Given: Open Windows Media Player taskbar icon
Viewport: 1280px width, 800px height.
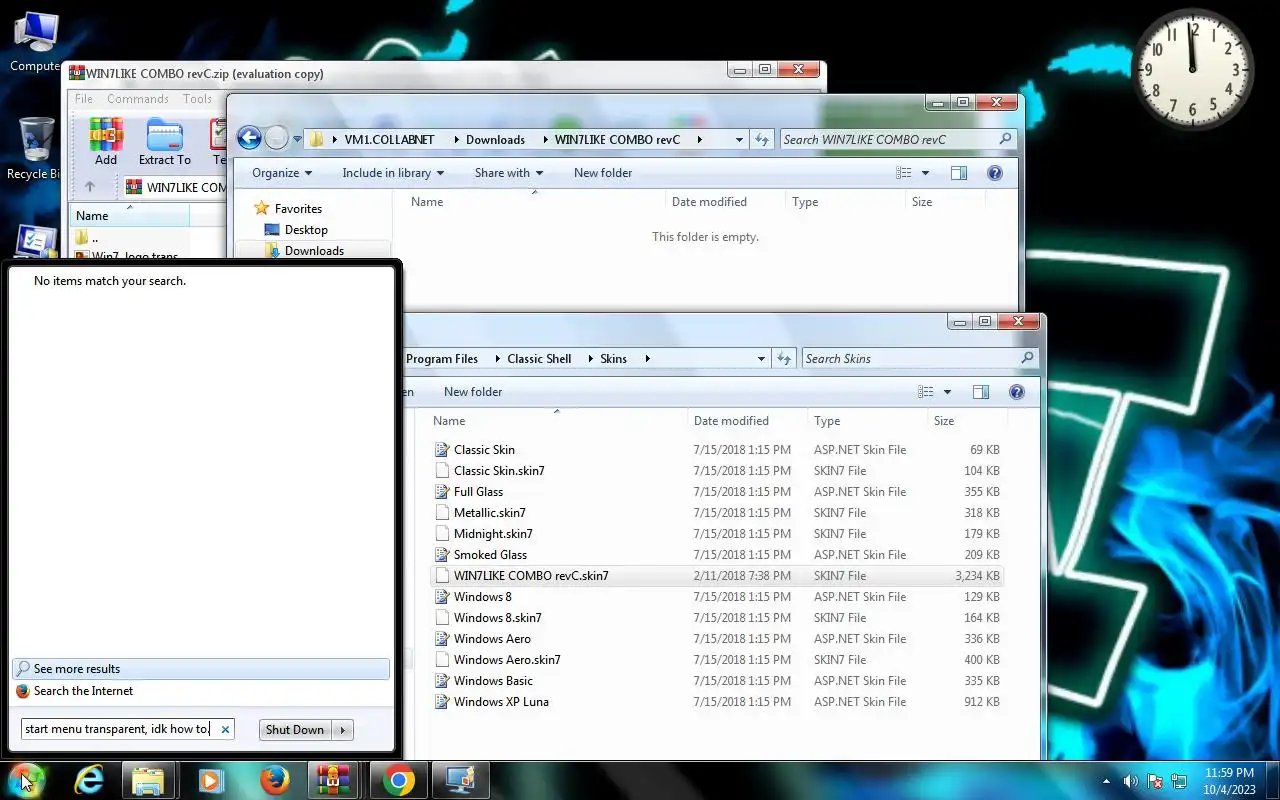Looking at the screenshot, I should point(211,780).
